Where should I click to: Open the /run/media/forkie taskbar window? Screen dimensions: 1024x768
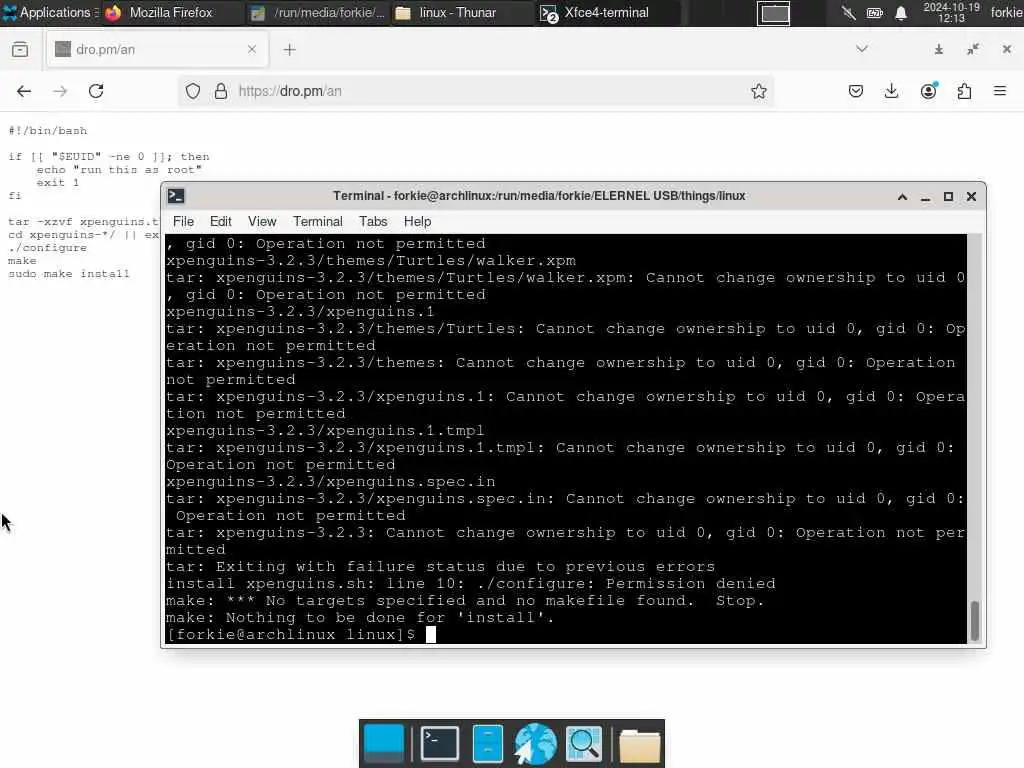tap(319, 12)
